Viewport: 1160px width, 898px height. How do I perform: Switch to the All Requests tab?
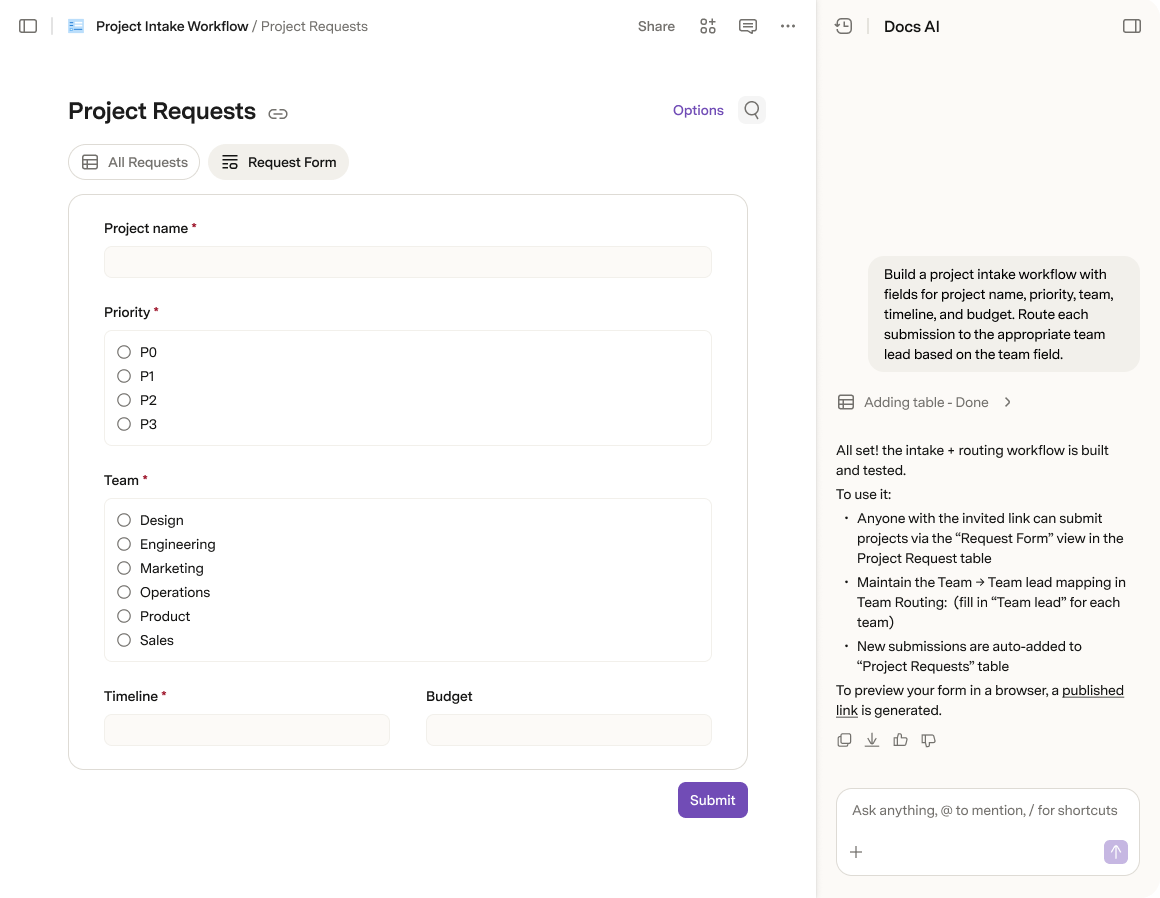[134, 162]
